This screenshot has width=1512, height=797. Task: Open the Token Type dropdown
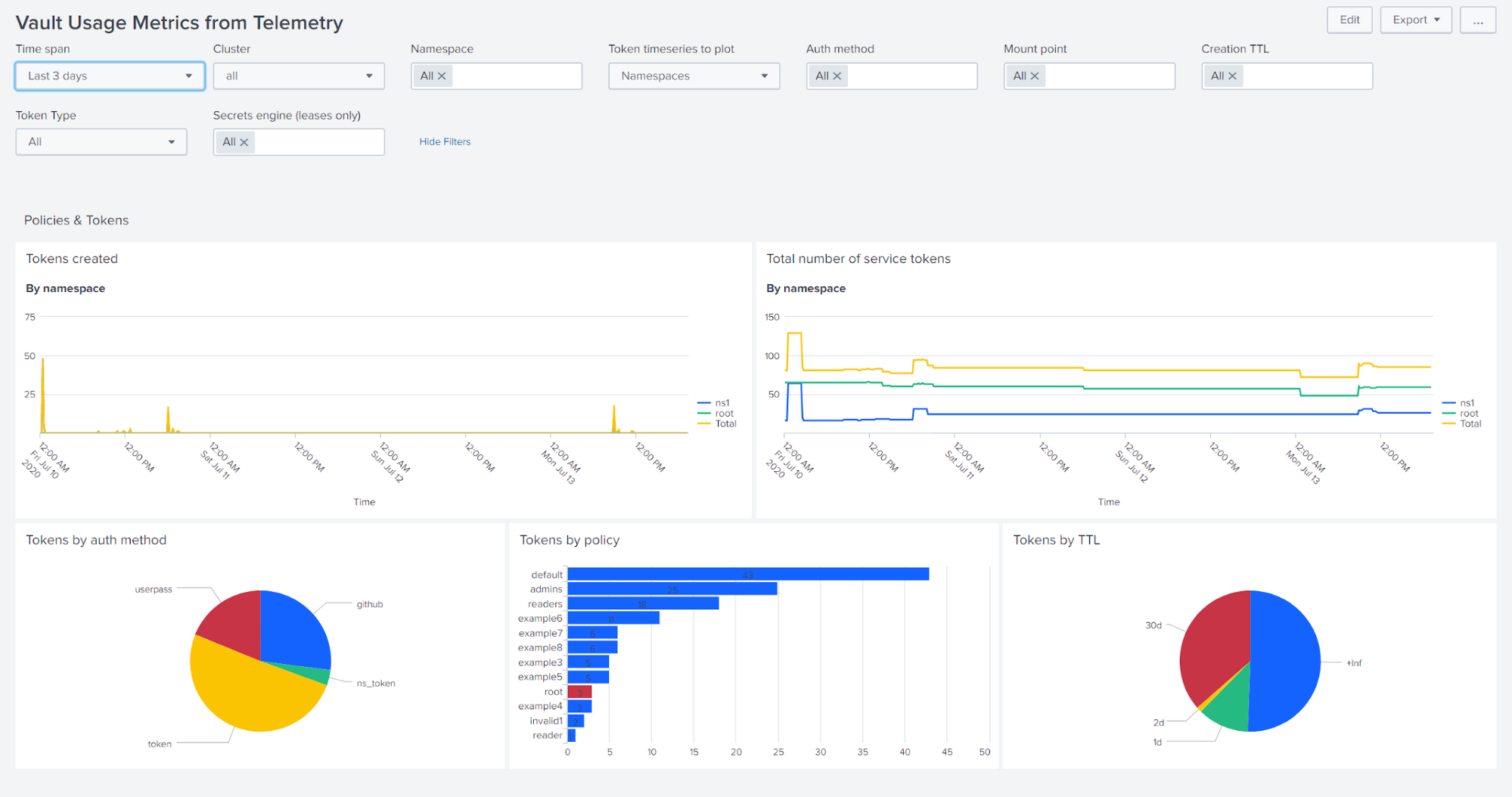(x=101, y=141)
